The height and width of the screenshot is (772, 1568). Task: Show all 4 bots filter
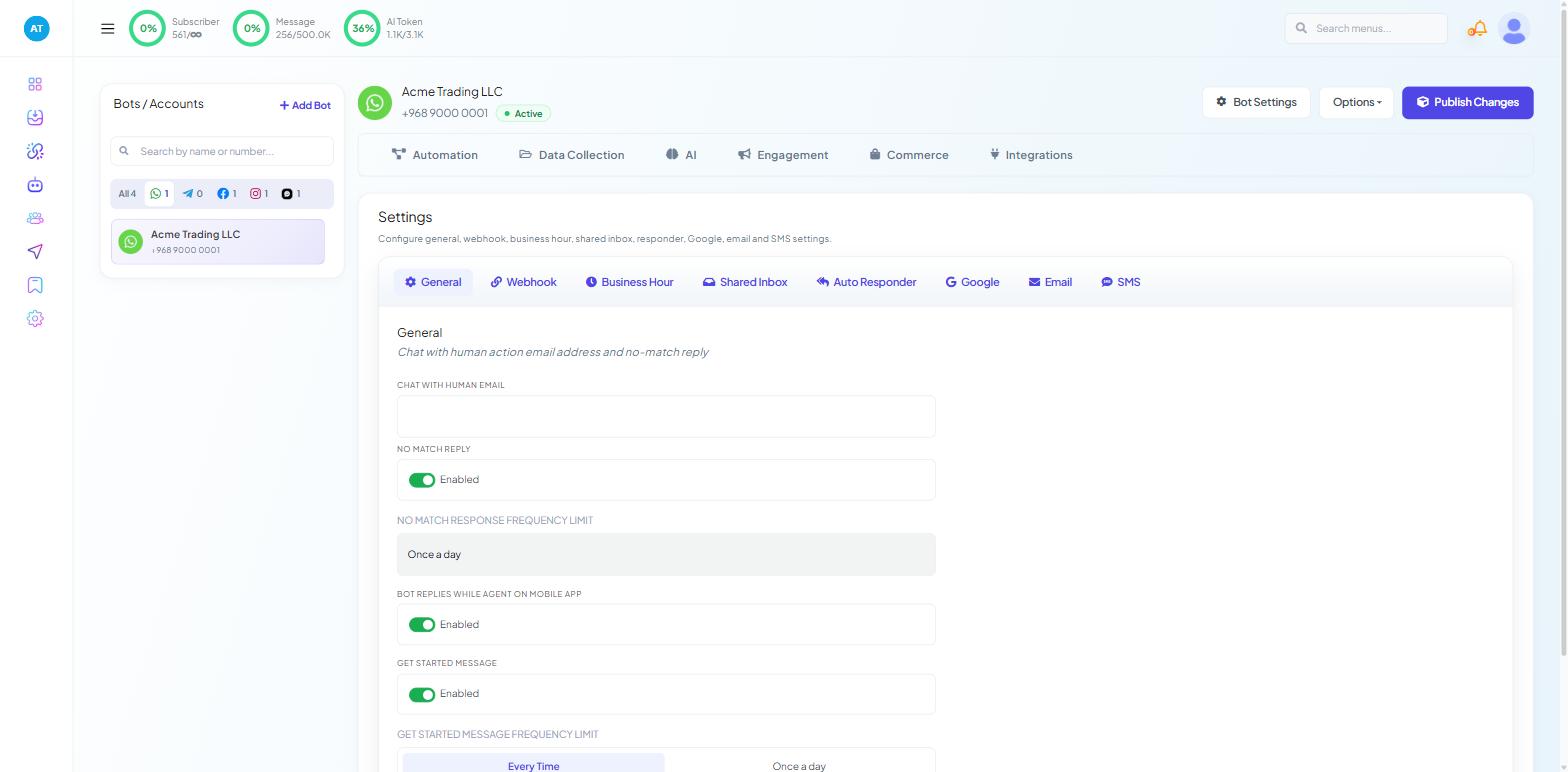pos(127,194)
